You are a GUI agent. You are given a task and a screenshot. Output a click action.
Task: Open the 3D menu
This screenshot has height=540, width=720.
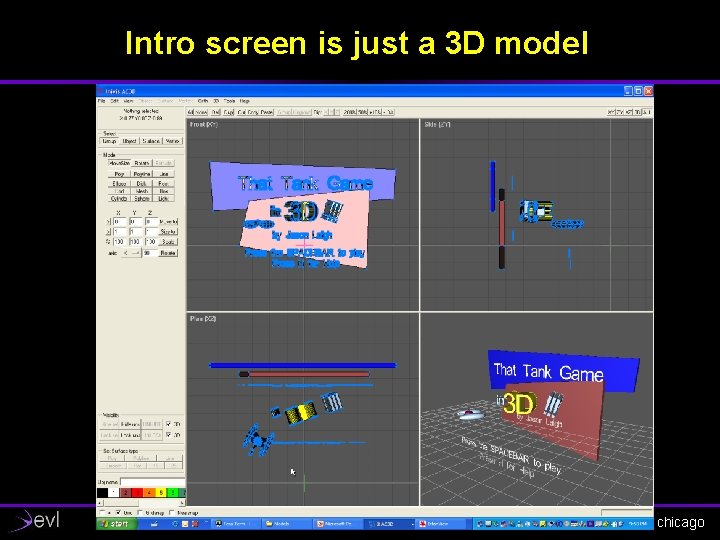(216, 101)
